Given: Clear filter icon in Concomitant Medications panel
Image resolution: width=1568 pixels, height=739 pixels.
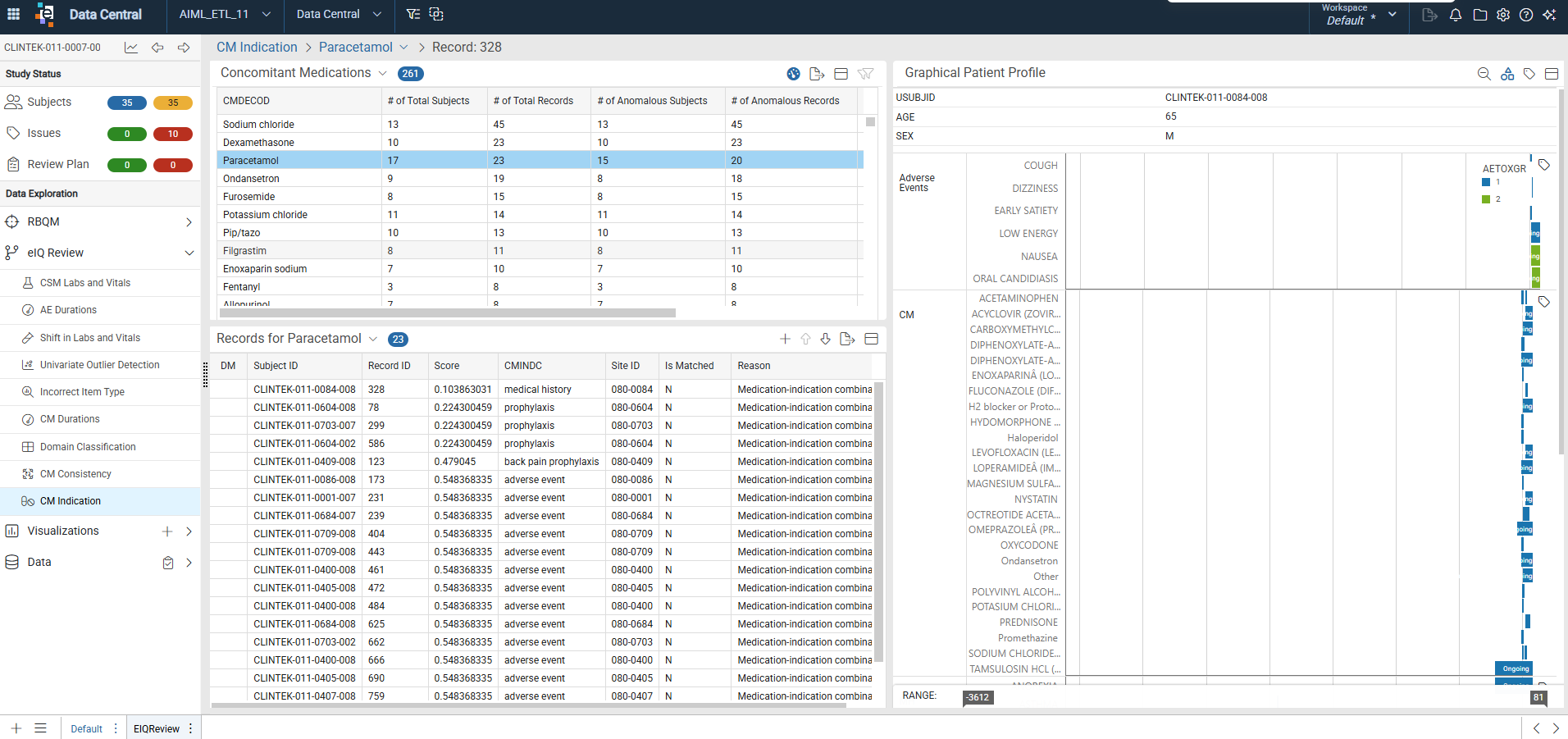Looking at the screenshot, I should (865, 74).
